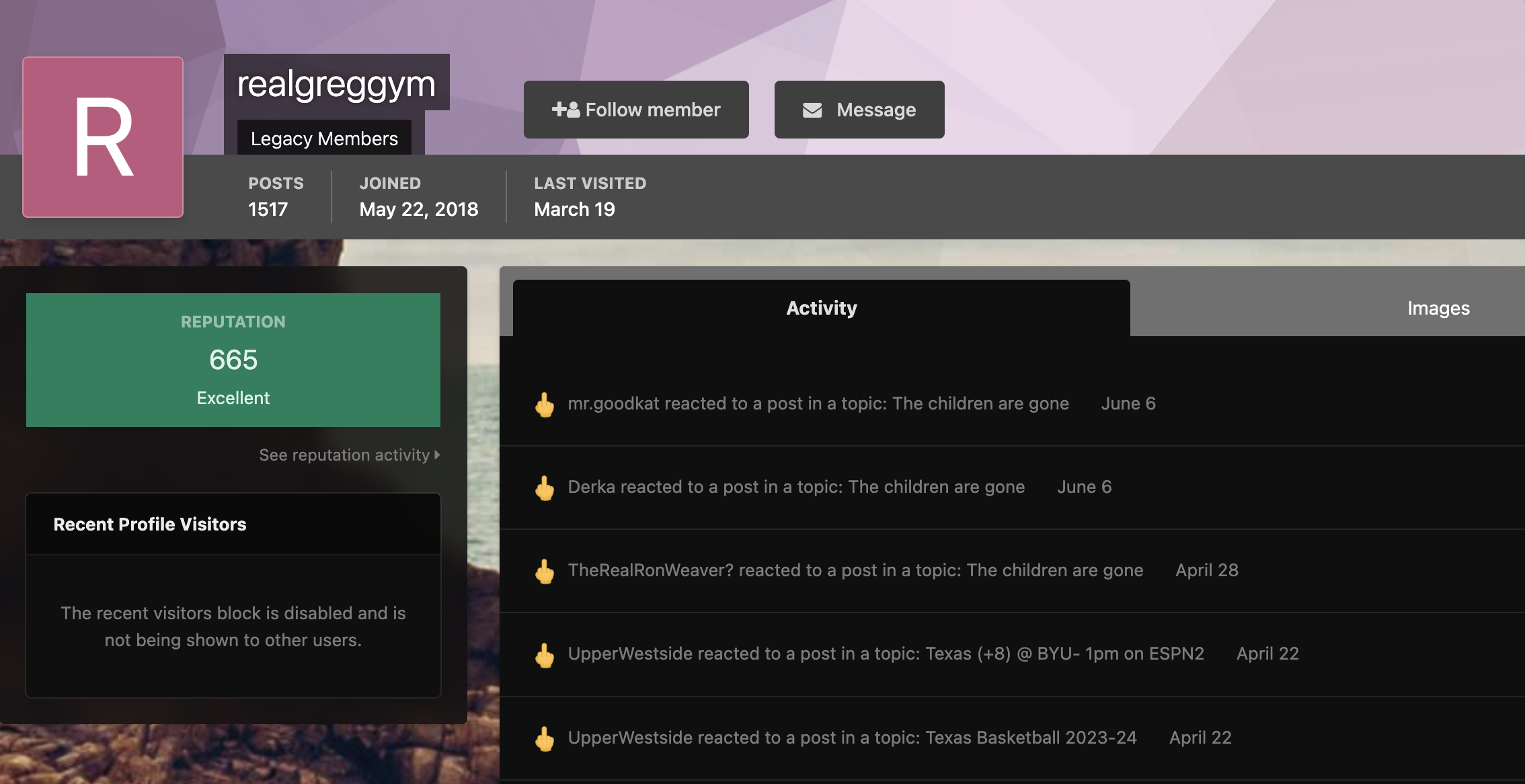Follow the member realgreggym
1525x784 pixels.
[636, 110]
